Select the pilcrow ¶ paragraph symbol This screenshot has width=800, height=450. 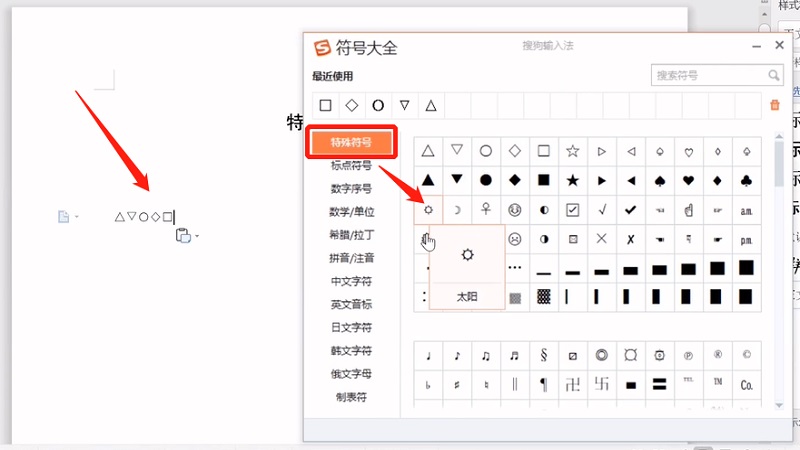coord(544,384)
